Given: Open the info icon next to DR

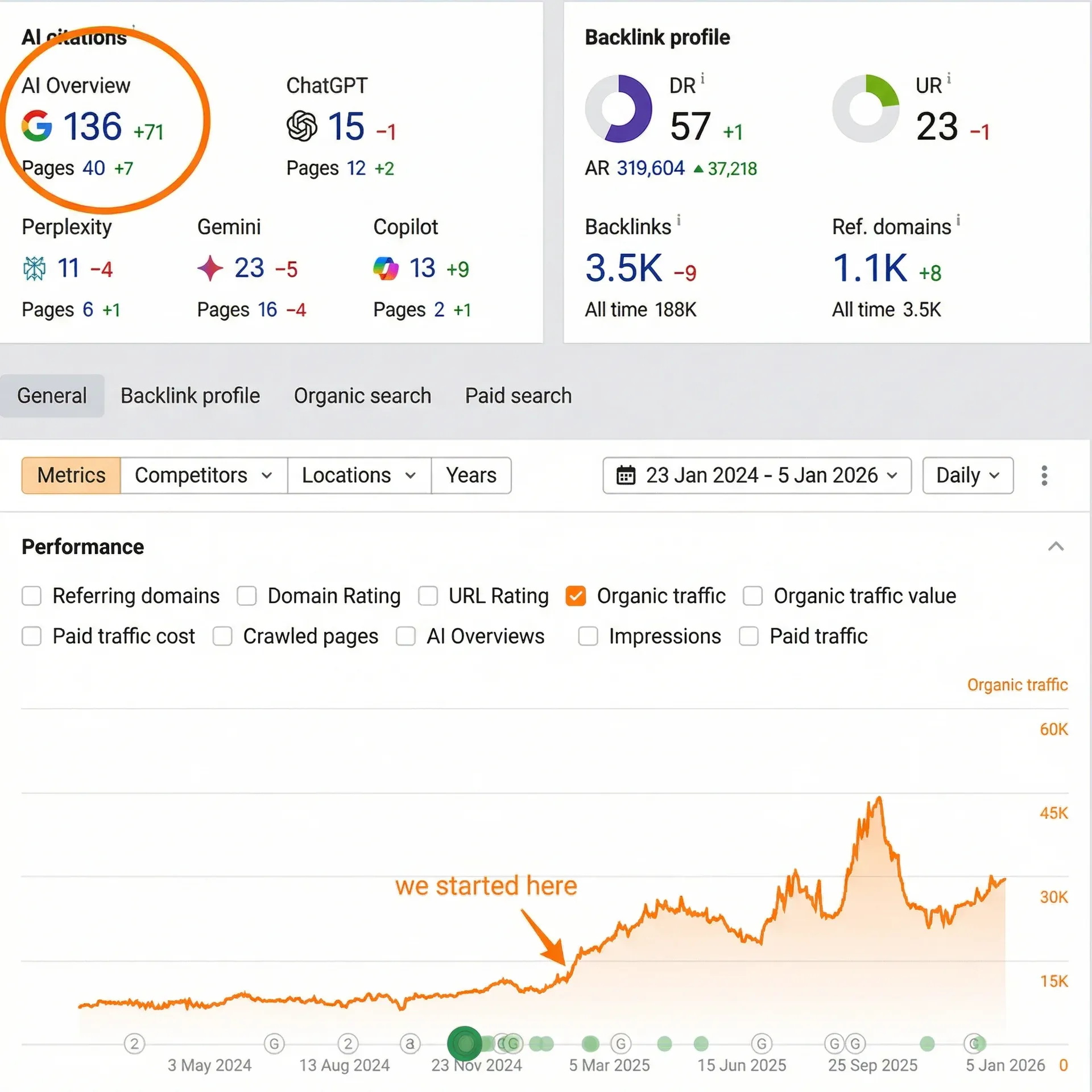Looking at the screenshot, I should tap(702, 78).
